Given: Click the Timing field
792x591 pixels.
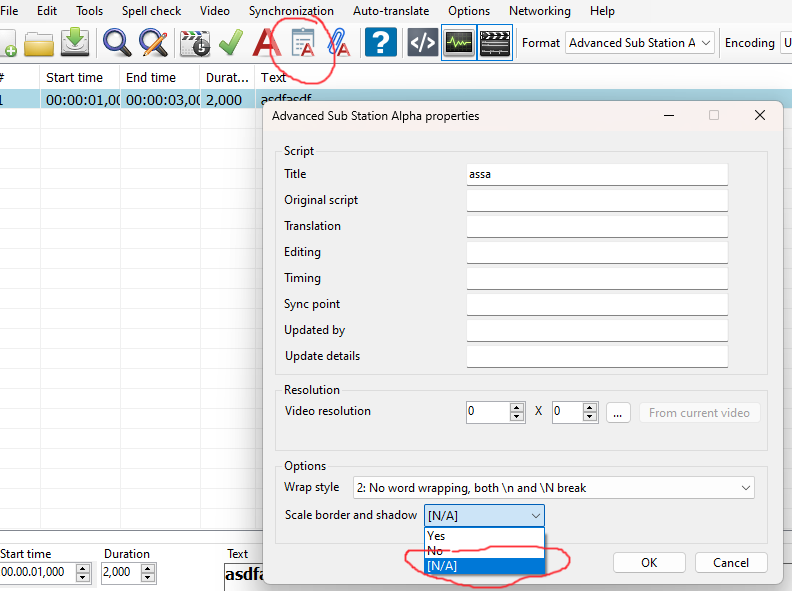Looking at the screenshot, I should pyautogui.click(x=597, y=278).
